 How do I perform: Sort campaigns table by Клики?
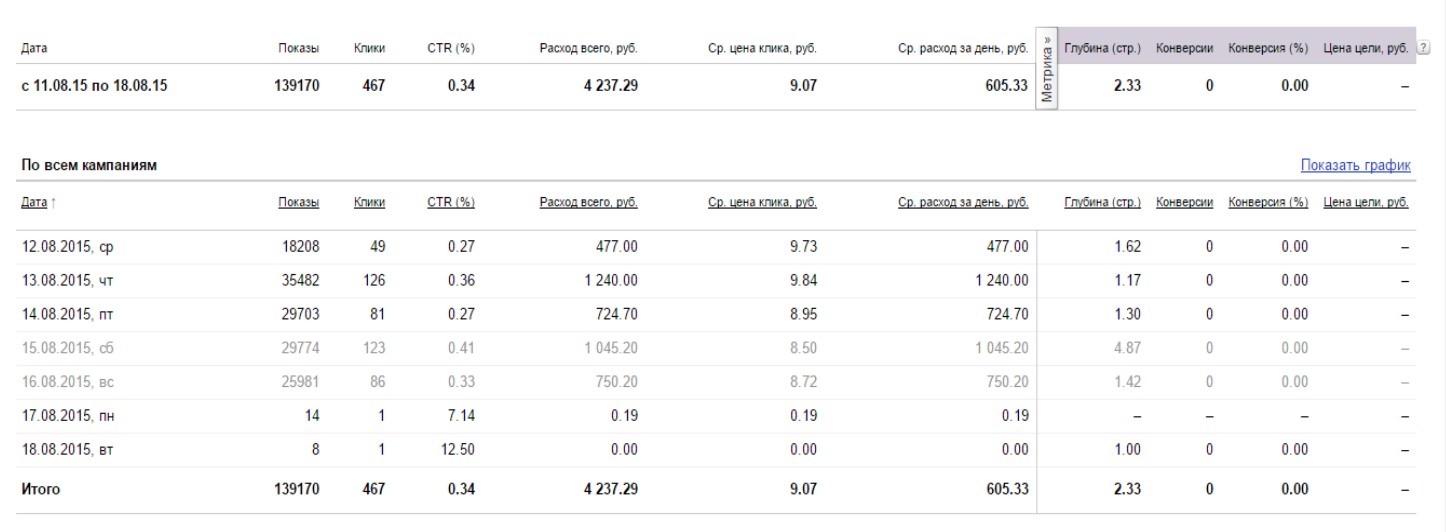pyautogui.click(x=369, y=203)
